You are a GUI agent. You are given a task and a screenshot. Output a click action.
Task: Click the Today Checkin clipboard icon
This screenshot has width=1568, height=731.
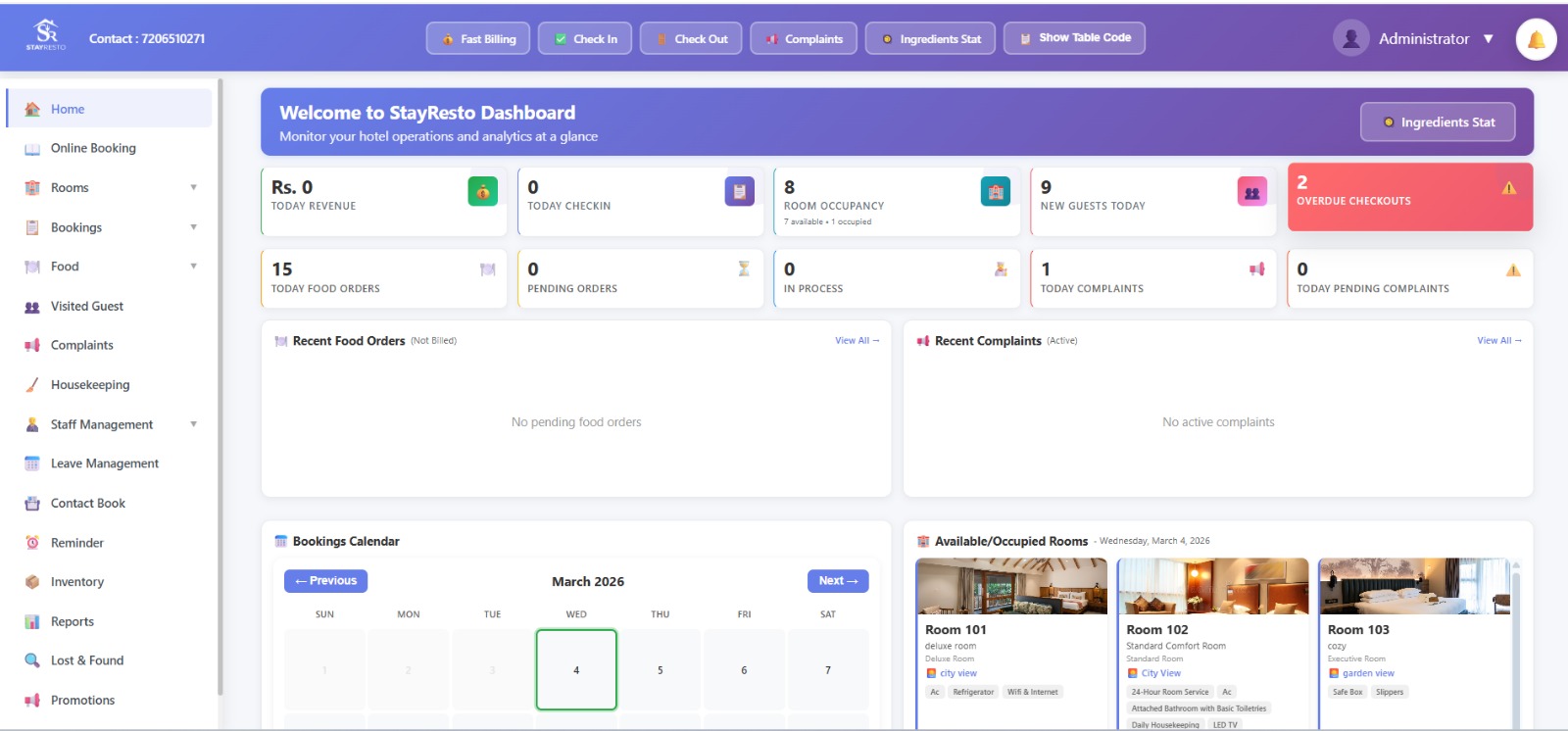click(x=739, y=192)
